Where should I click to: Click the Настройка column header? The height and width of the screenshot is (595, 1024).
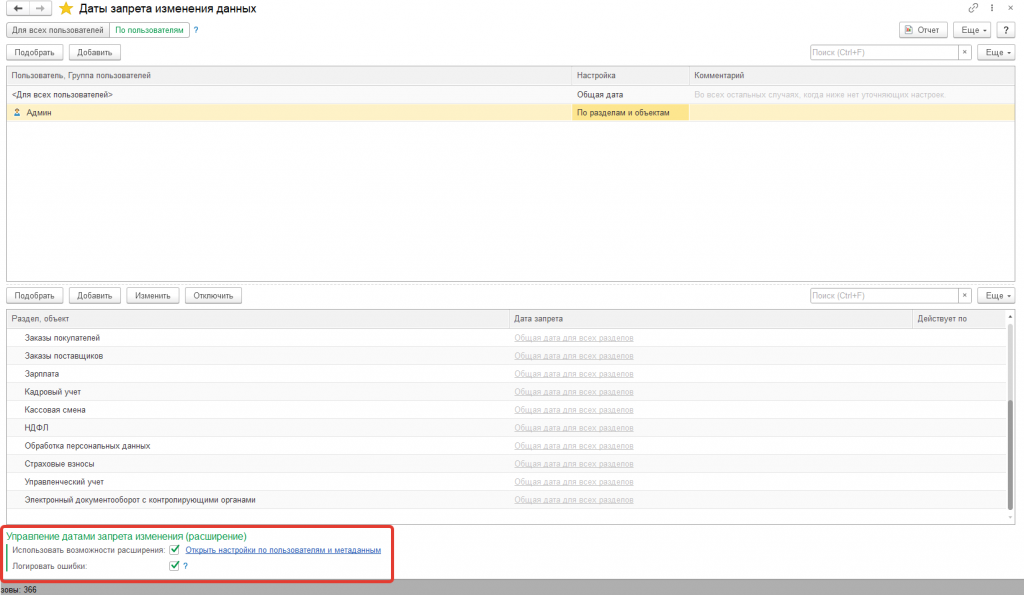click(x=630, y=76)
